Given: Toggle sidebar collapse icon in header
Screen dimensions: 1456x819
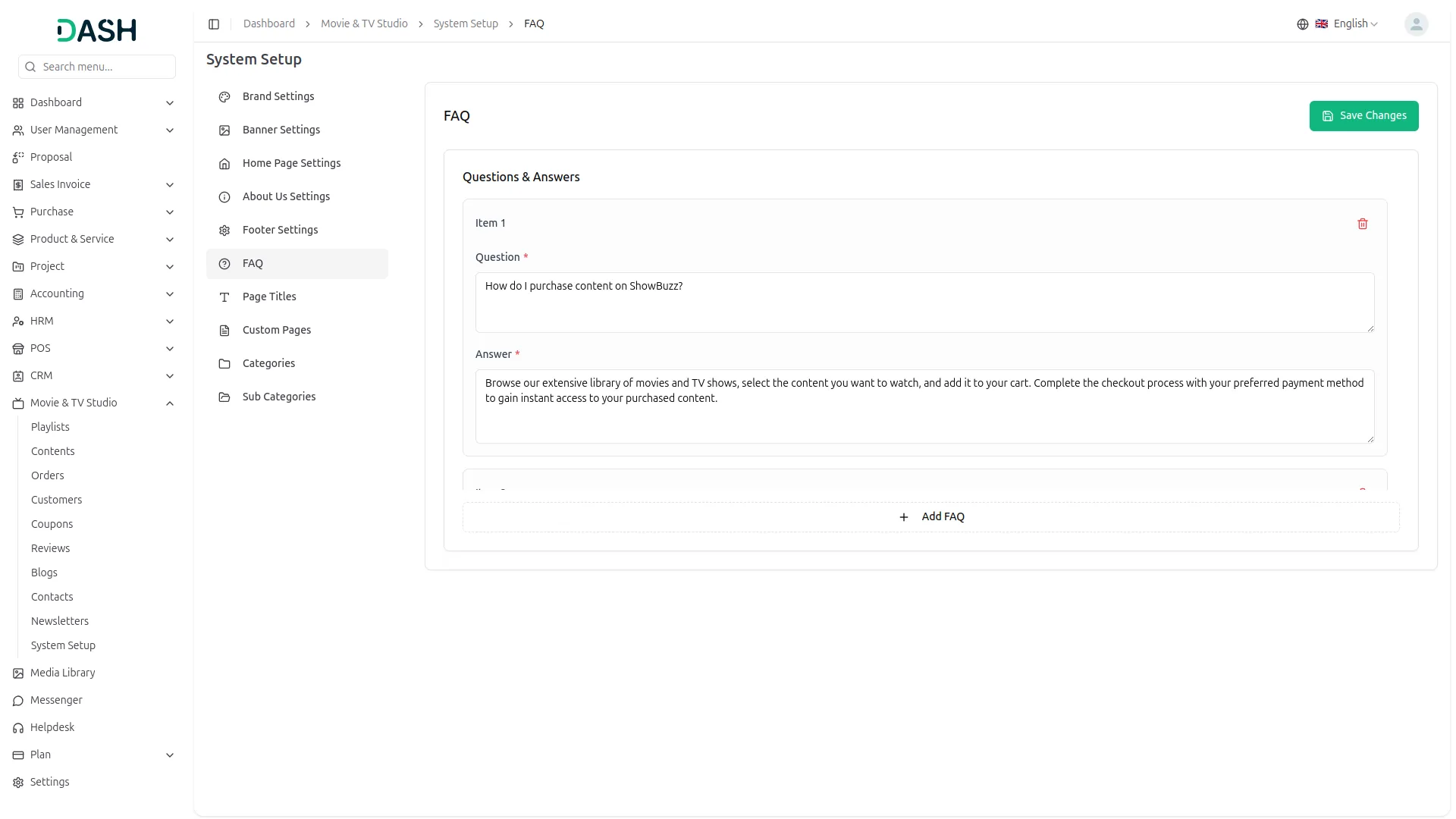Looking at the screenshot, I should [214, 24].
